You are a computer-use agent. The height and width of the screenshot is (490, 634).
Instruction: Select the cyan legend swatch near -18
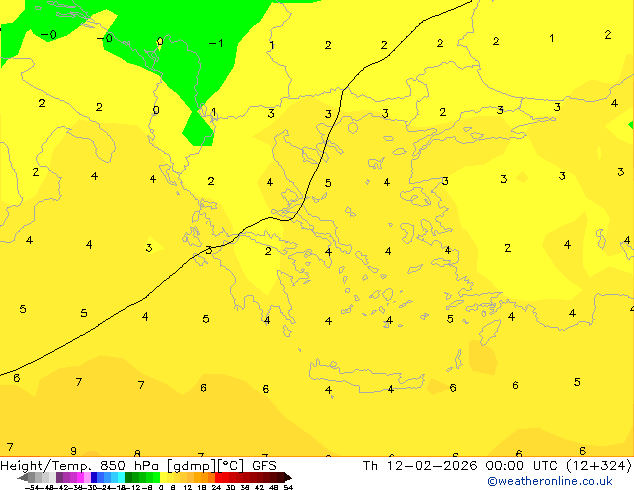click(122, 477)
